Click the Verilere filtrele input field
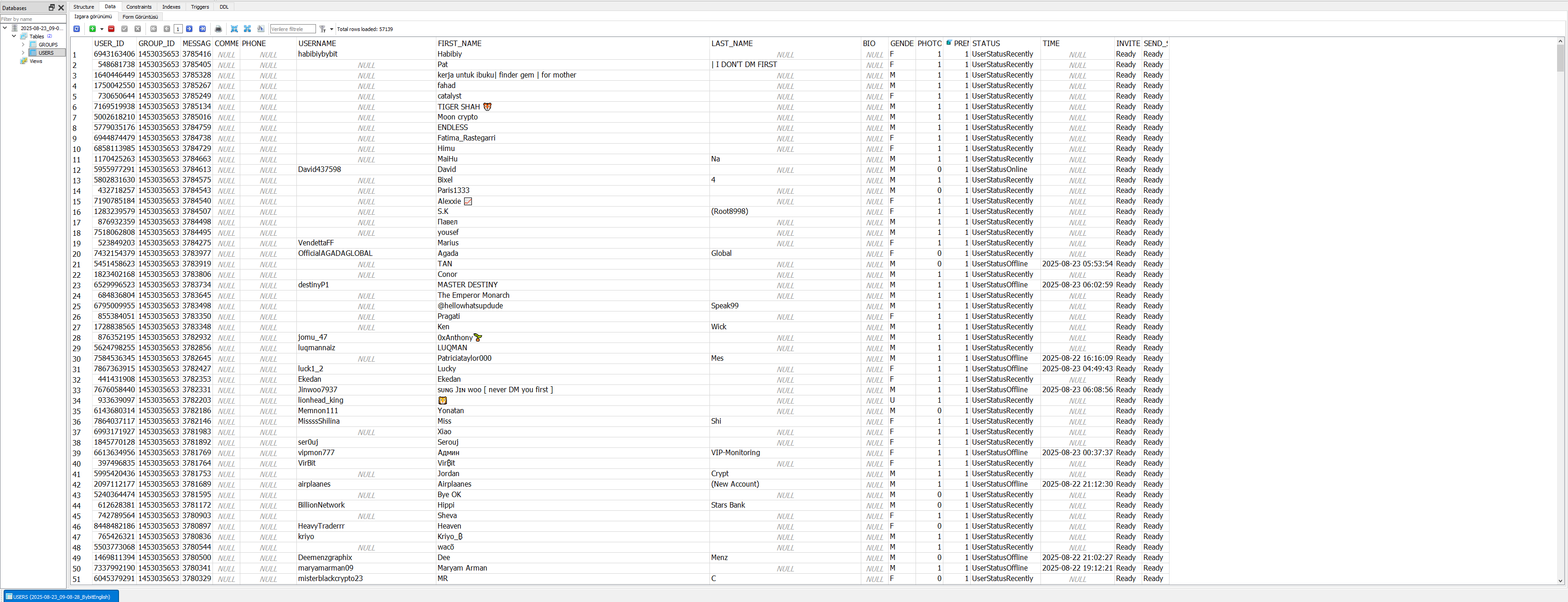The width and height of the screenshot is (1568, 602). pos(292,29)
